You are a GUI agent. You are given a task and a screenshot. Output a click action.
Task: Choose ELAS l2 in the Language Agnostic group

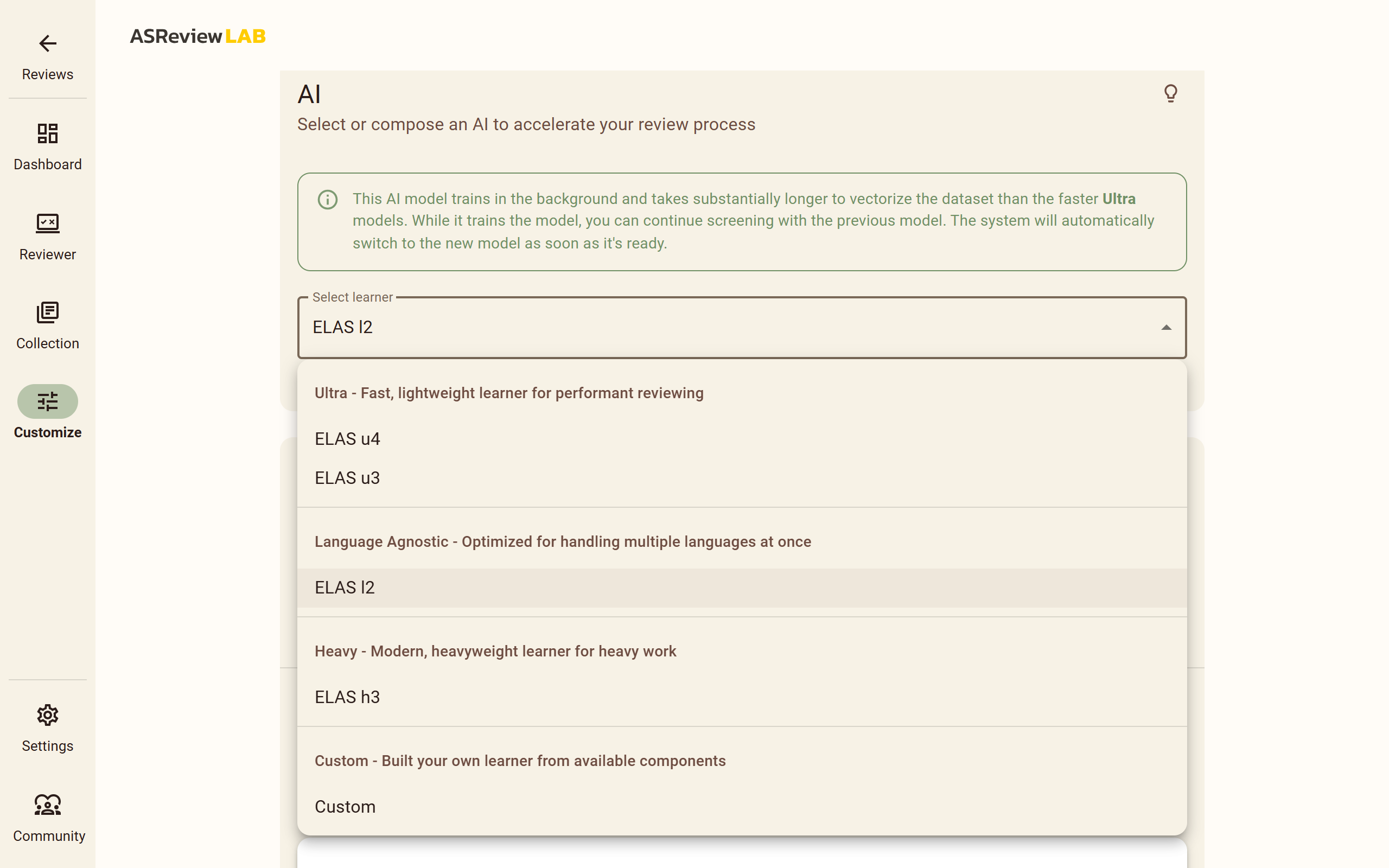[742, 588]
